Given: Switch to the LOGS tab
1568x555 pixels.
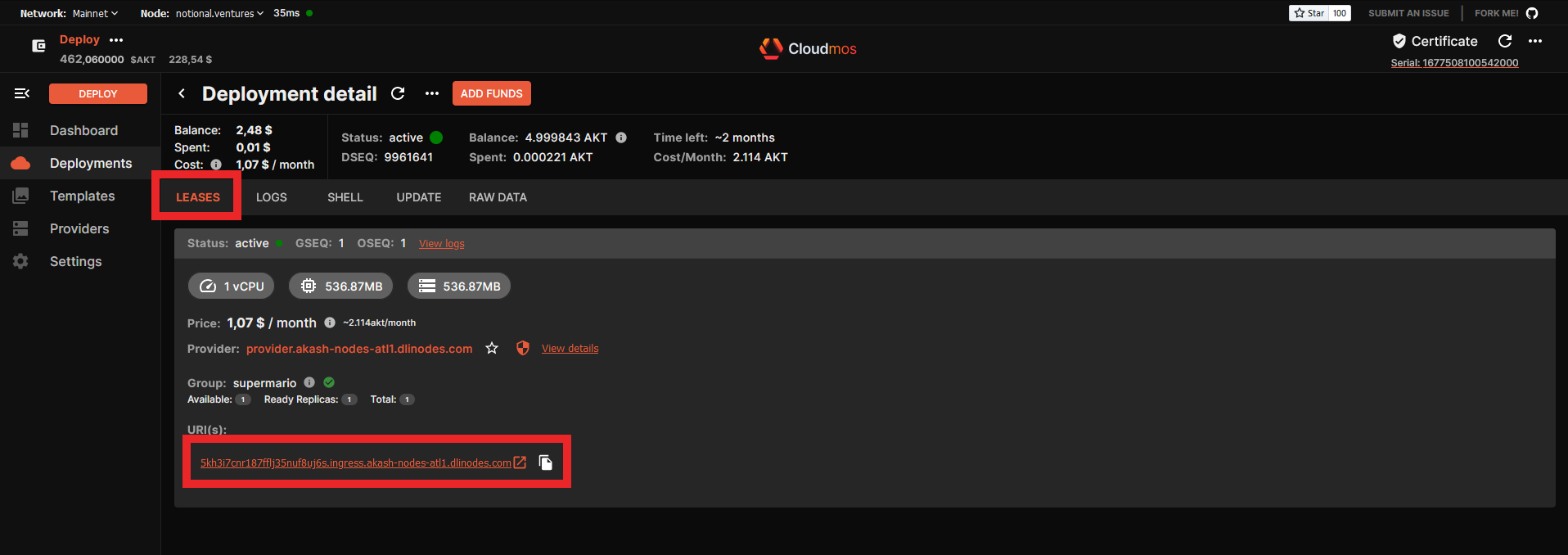Looking at the screenshot, I should click(271, 197).
